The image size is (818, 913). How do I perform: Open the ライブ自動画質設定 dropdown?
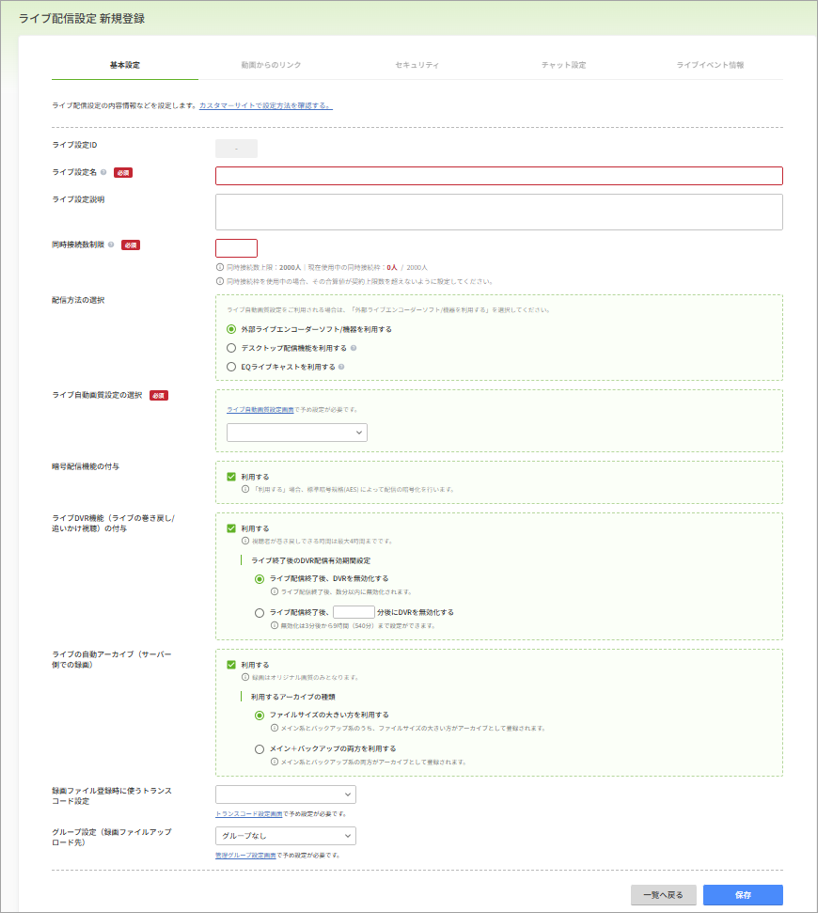(297, 433)
